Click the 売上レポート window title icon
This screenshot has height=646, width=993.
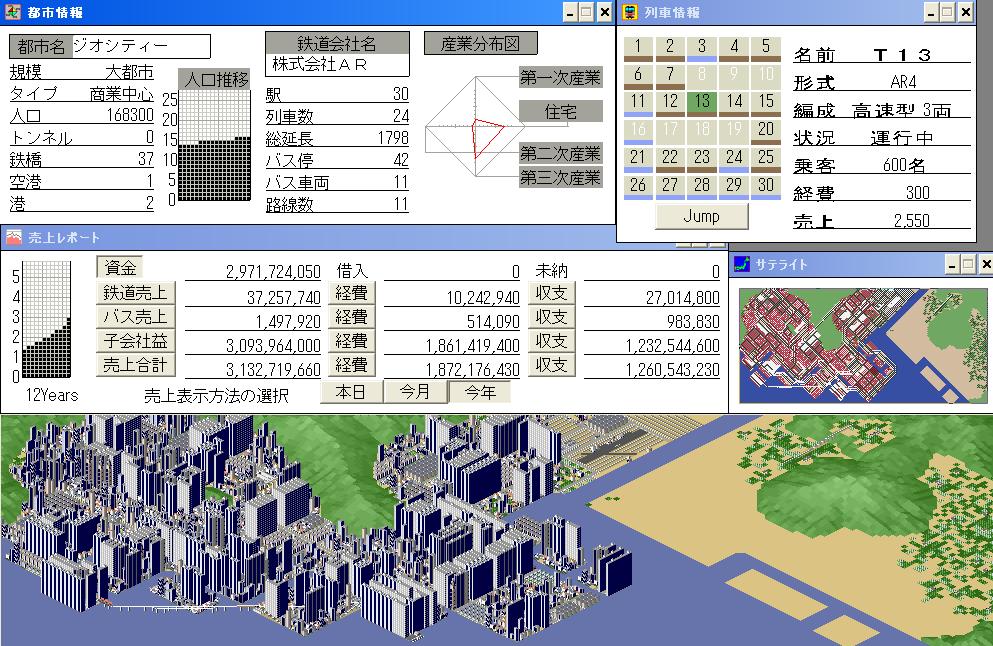(14, 238)
